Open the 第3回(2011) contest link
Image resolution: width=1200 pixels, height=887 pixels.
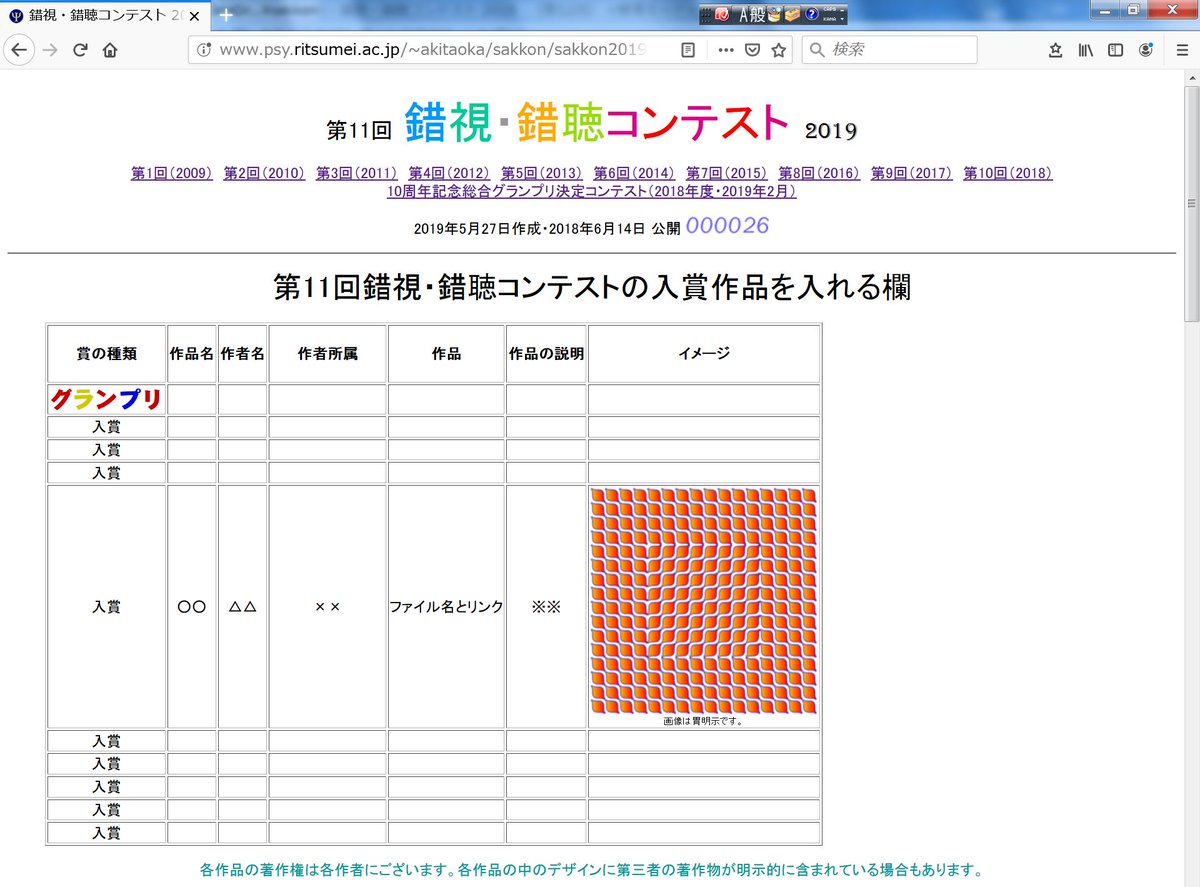coord(357,173)
